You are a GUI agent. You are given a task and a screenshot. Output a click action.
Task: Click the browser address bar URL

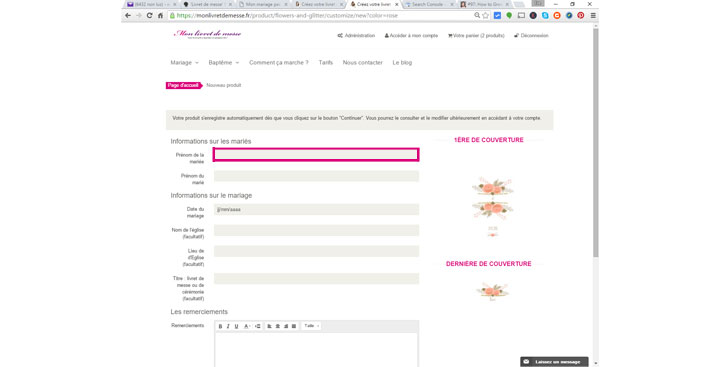coord(287,15)
